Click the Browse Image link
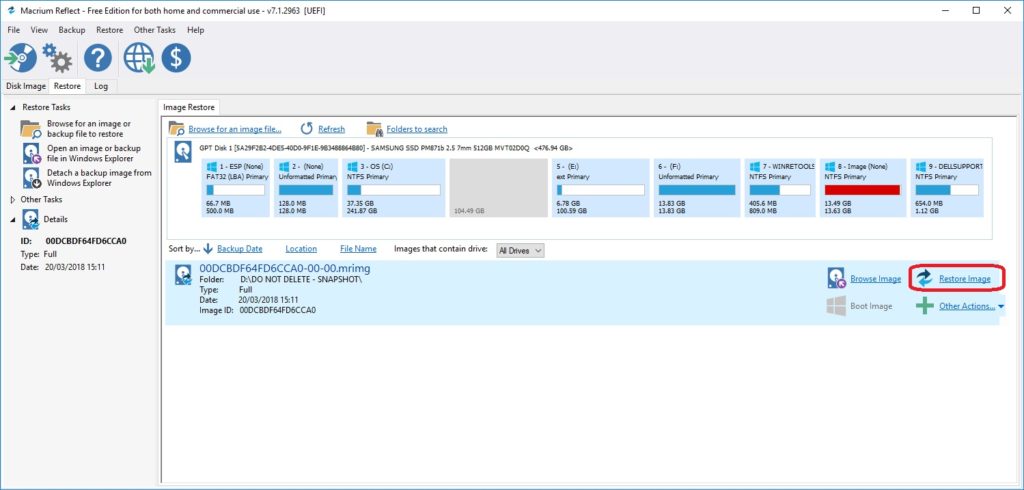This screenshot has height=490, width=1024. (x=876, y=279)
